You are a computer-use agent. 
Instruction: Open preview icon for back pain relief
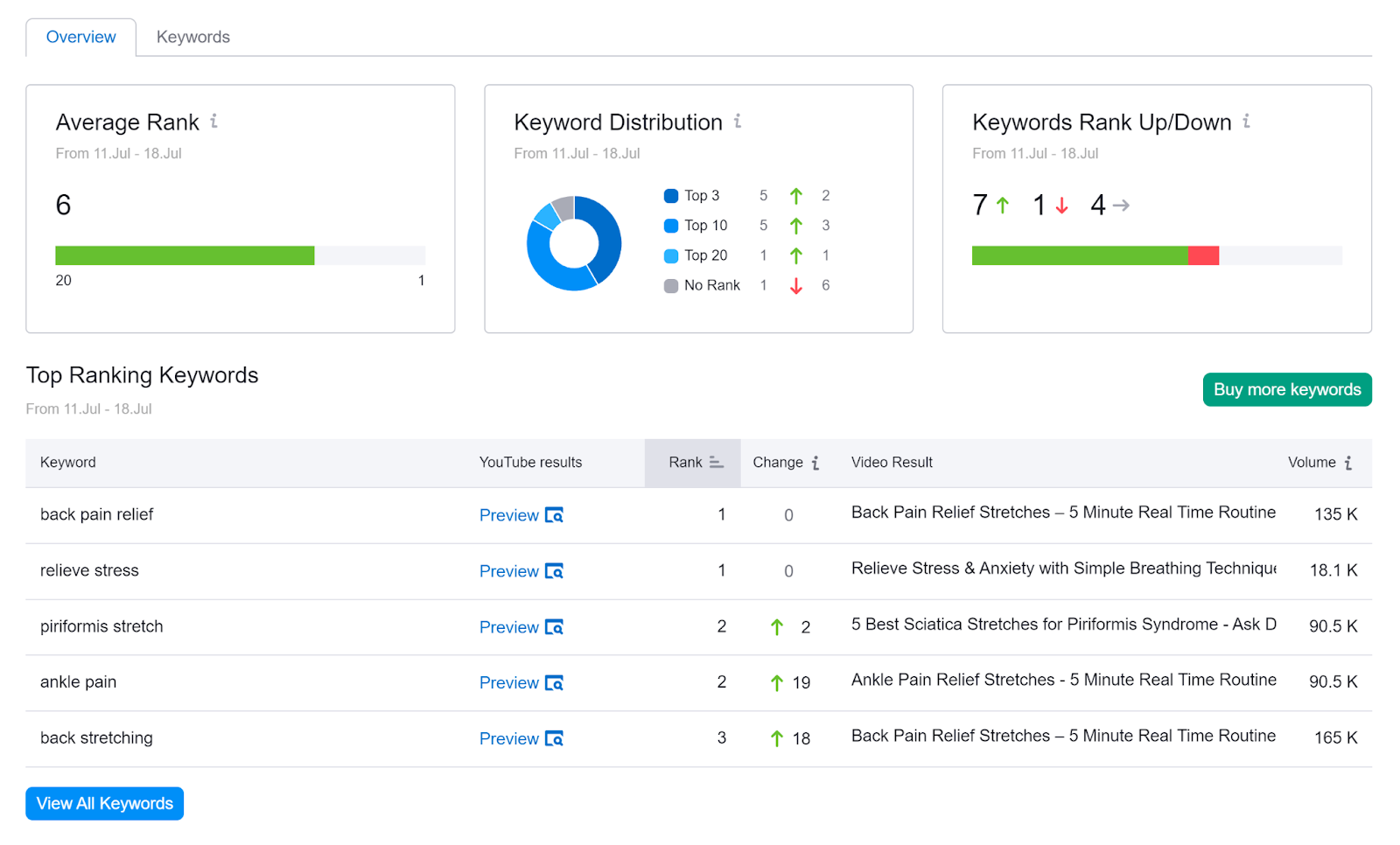tap(554, 515)
